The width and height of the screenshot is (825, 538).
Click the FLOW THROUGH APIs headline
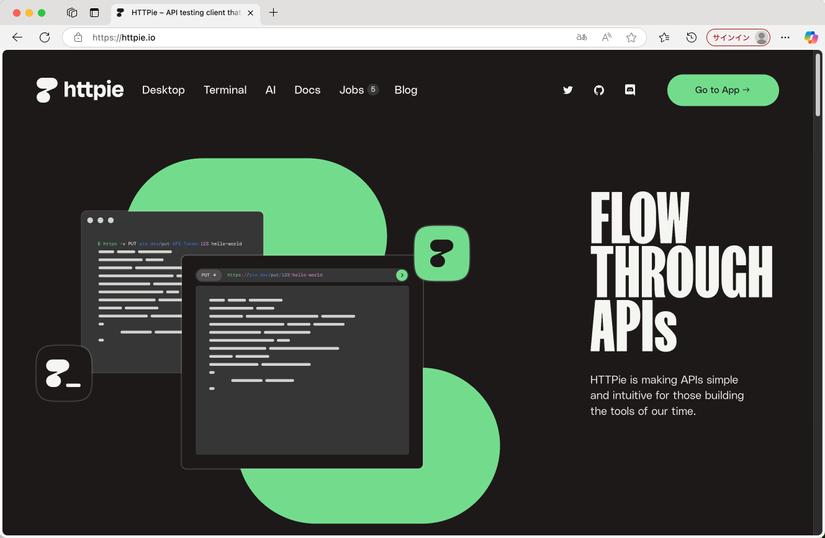[x=681, y=271]
